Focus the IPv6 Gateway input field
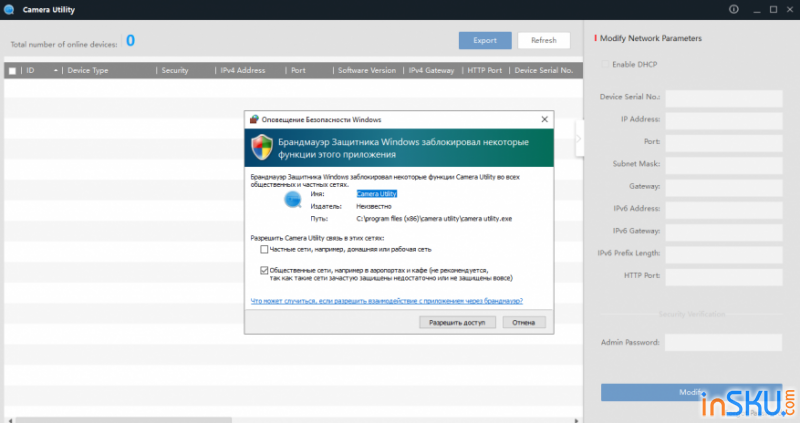The height and width of the screenshot is (423, 800). (x=723, y=232)
